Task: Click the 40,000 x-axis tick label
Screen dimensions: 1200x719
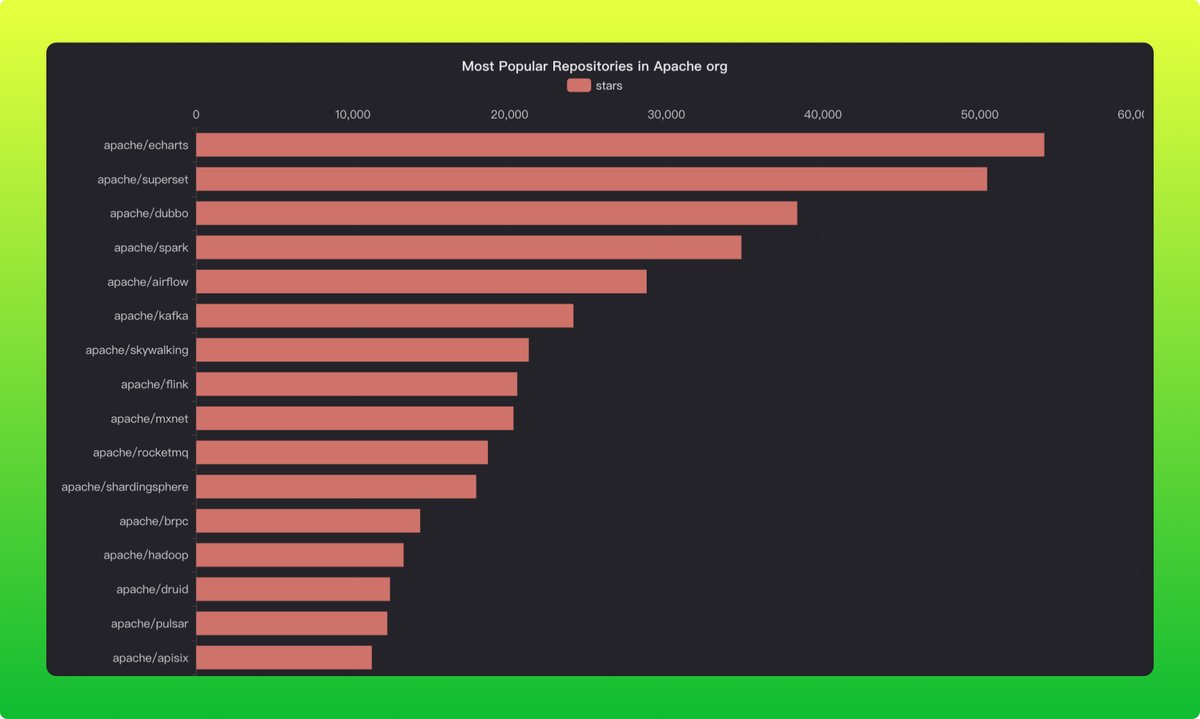Action: point(823,115)
